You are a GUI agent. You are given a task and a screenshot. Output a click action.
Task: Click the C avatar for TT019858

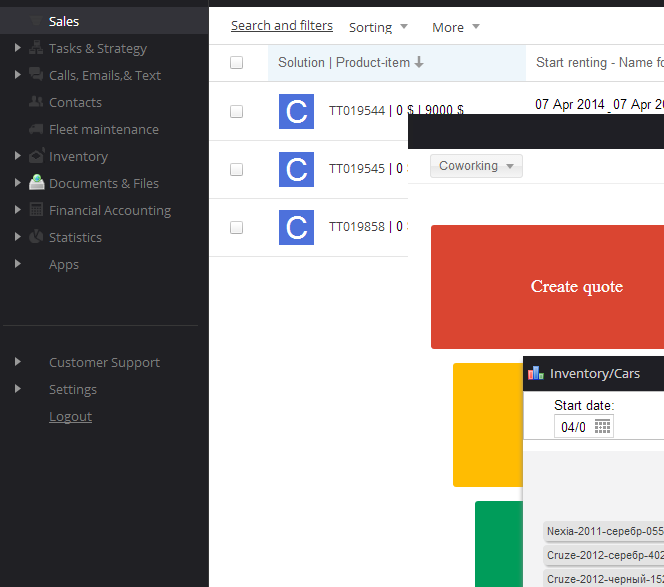tap(296, 227)
